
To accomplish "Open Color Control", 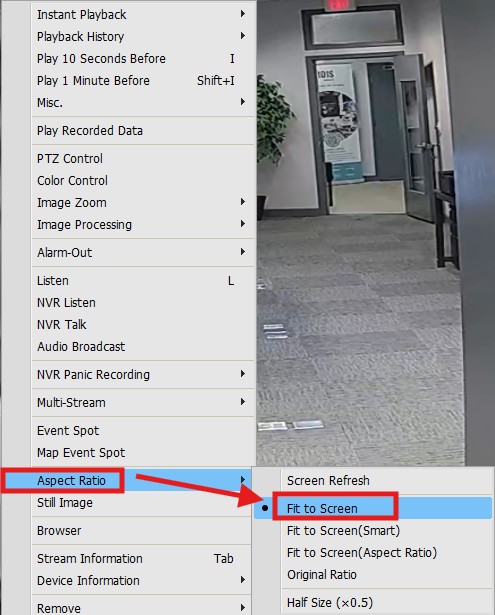I will [143, 180].
